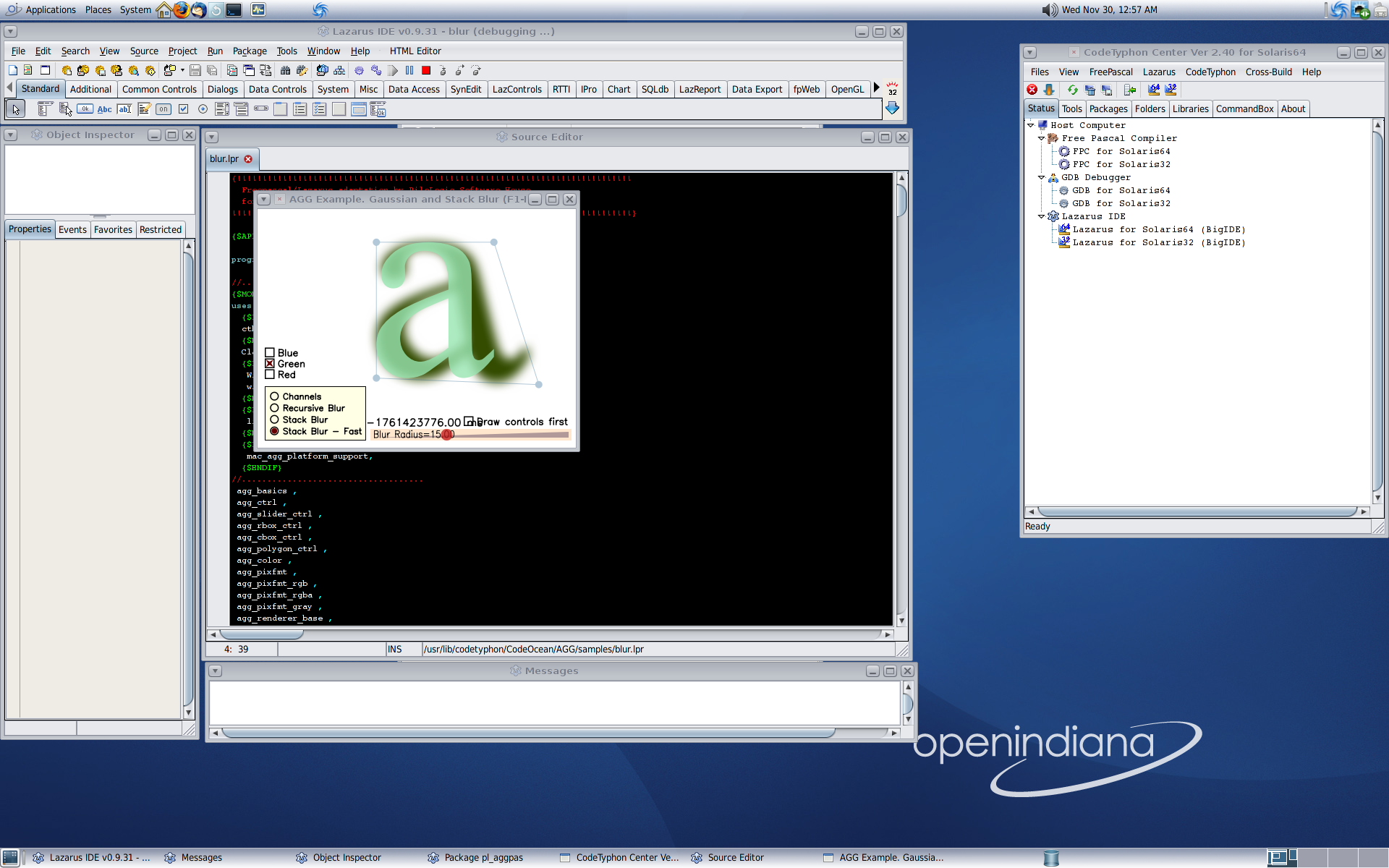Screen dimensions: 1389x868
Task: Select the component palette arrow pointer tool
Action: coord(15,109)
